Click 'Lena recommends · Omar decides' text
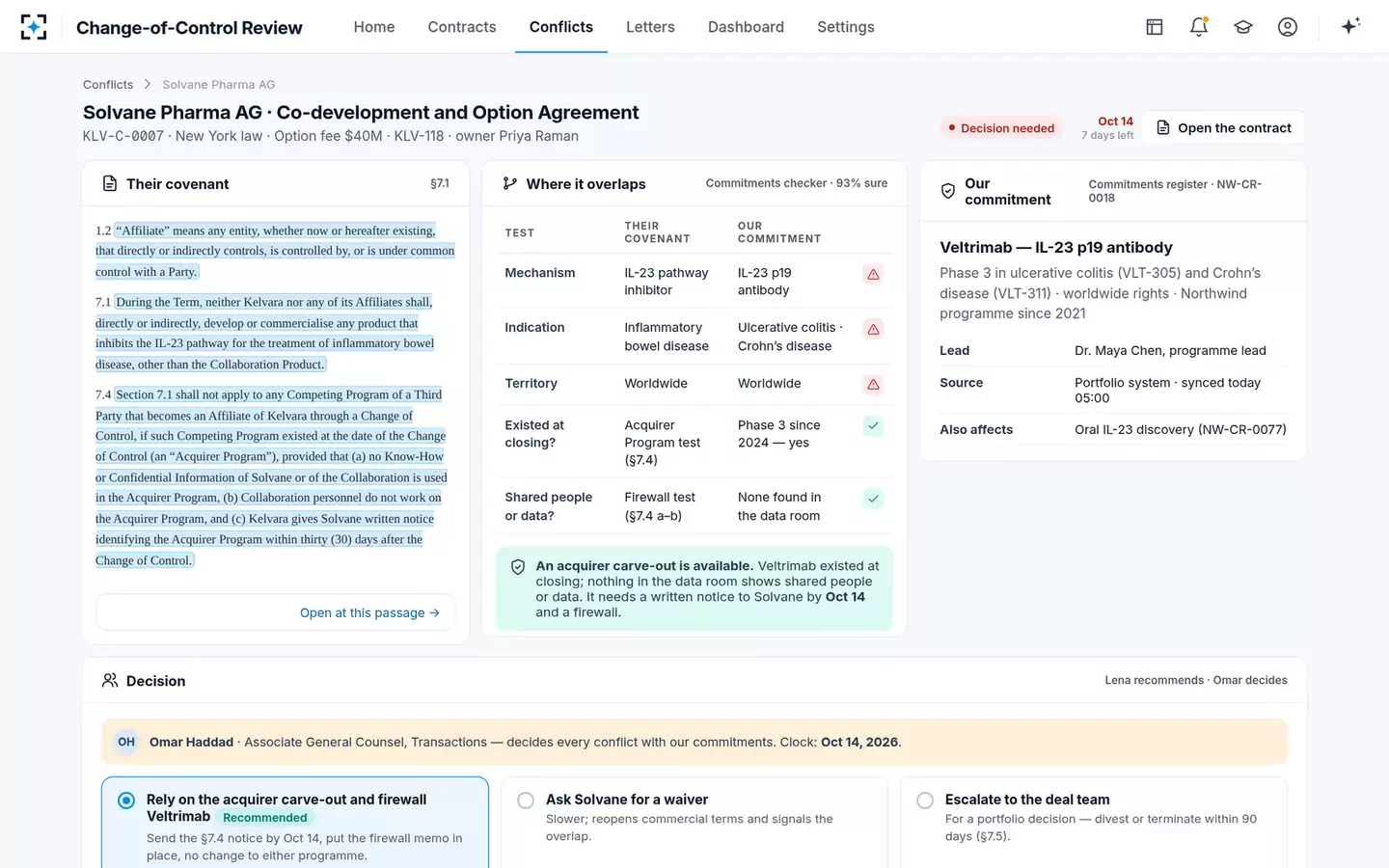This screenshot has width=1389, height=868. (1196, 680)
